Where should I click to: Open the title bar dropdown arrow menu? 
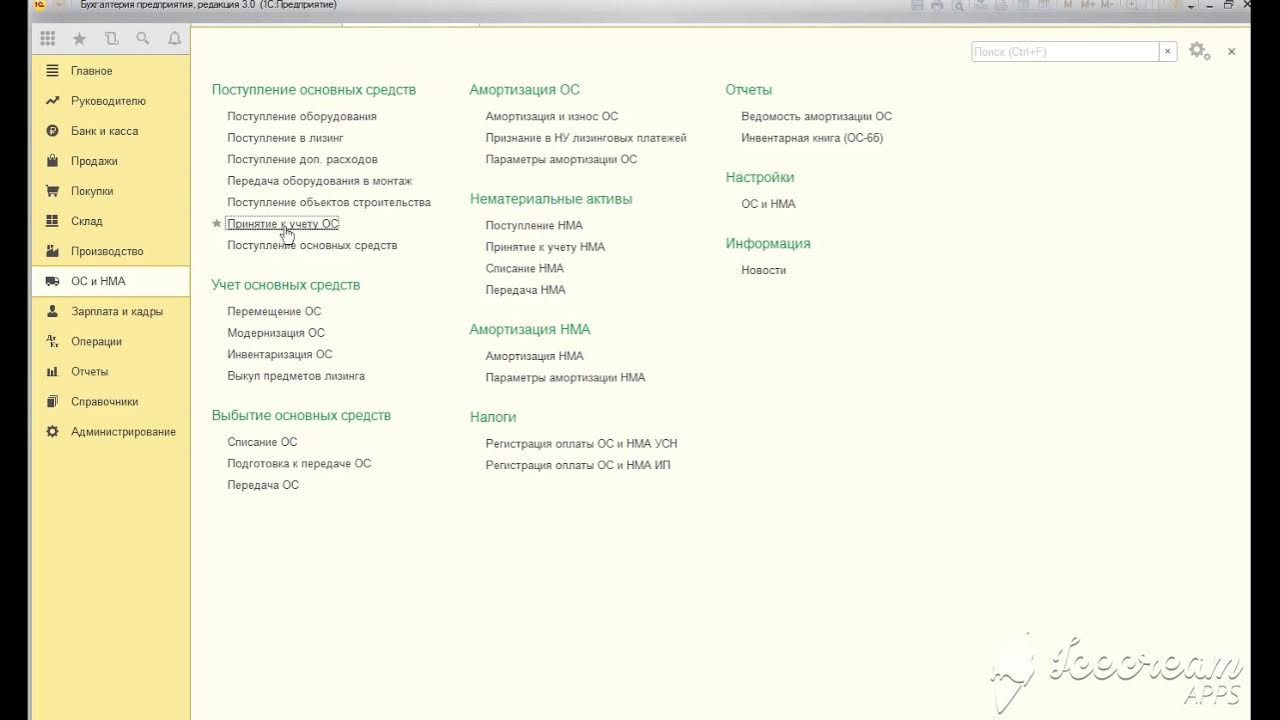(x=1191, y=6)
